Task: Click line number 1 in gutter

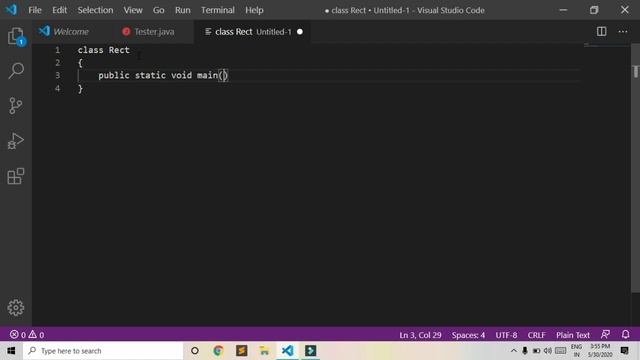Action: click(x=58, y=50)
